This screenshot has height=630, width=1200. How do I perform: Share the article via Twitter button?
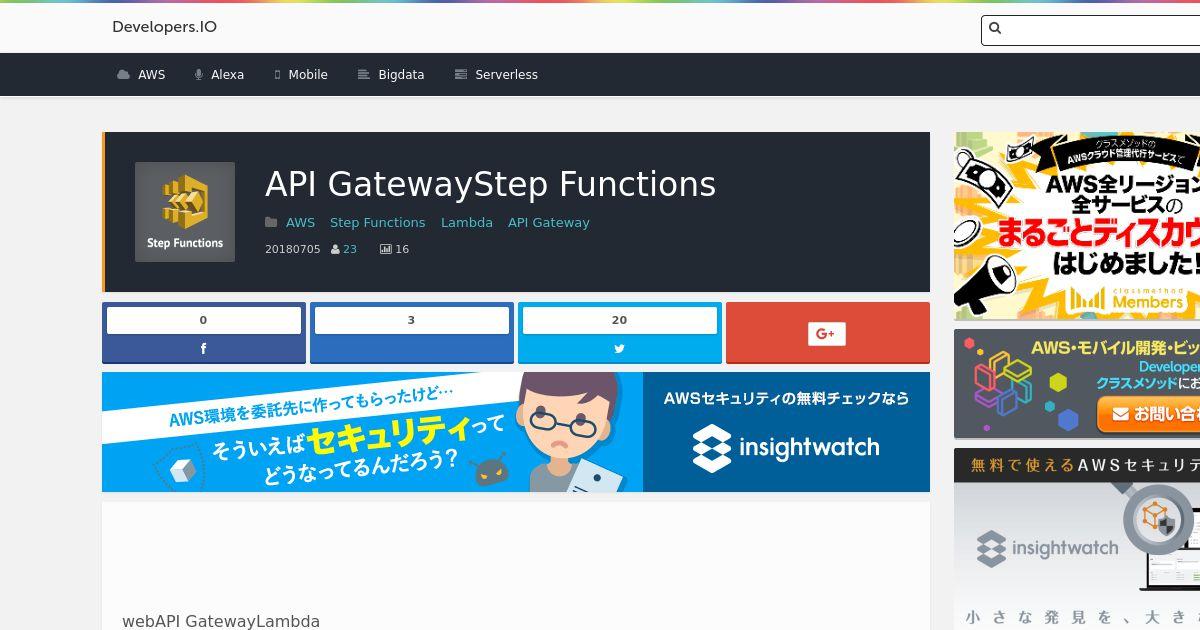(620, 349)
